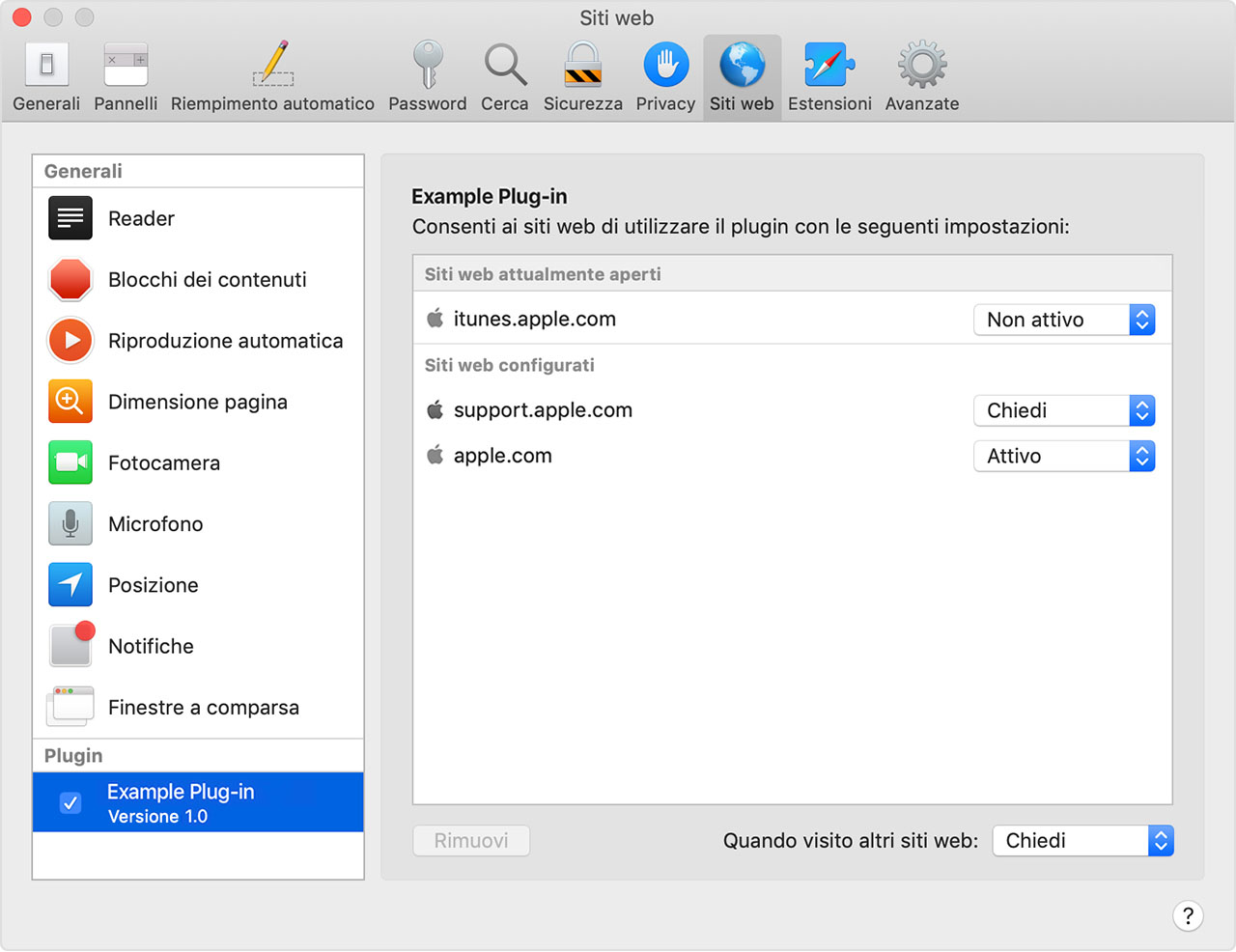
Task: Toggle the Example Plug-in checkbox
Action: point(70,802)
